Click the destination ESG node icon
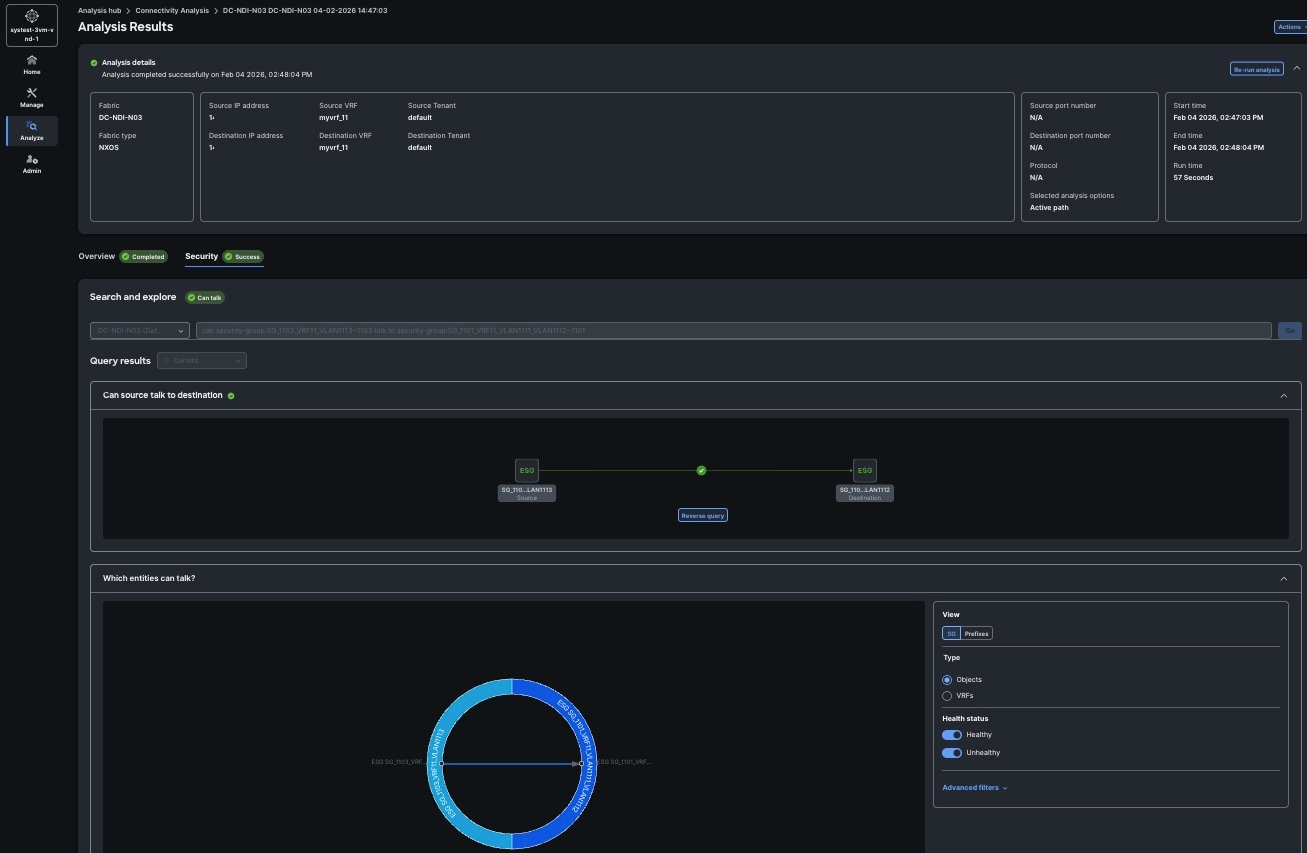Screen dimensions: 1307x853 [865, 470]
